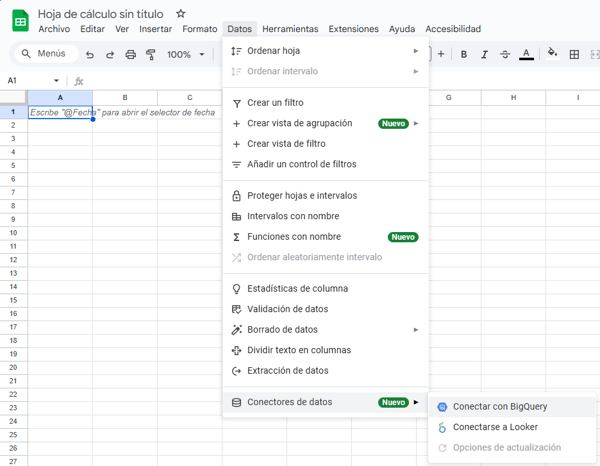Click the sigma icon for named functions
The height and width of the screenshot is (466, 600).
[x=236, y=237]
